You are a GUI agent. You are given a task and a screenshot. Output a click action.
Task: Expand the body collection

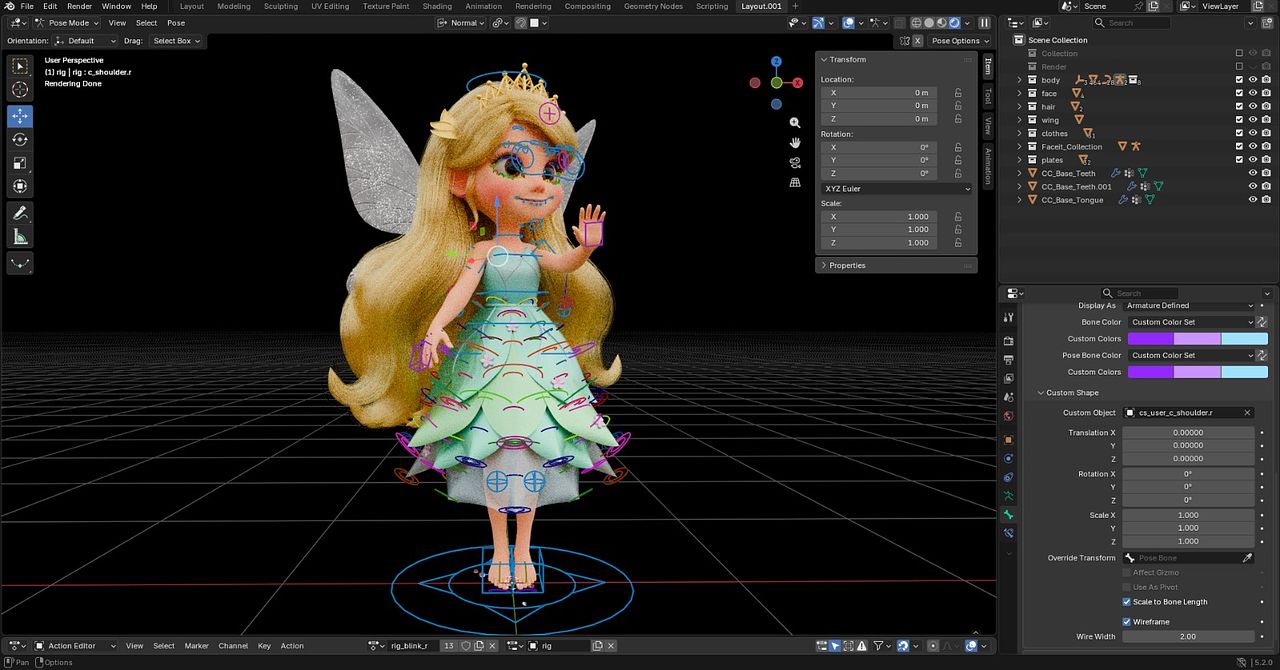pyautogui.click(x=1020, y=80)
